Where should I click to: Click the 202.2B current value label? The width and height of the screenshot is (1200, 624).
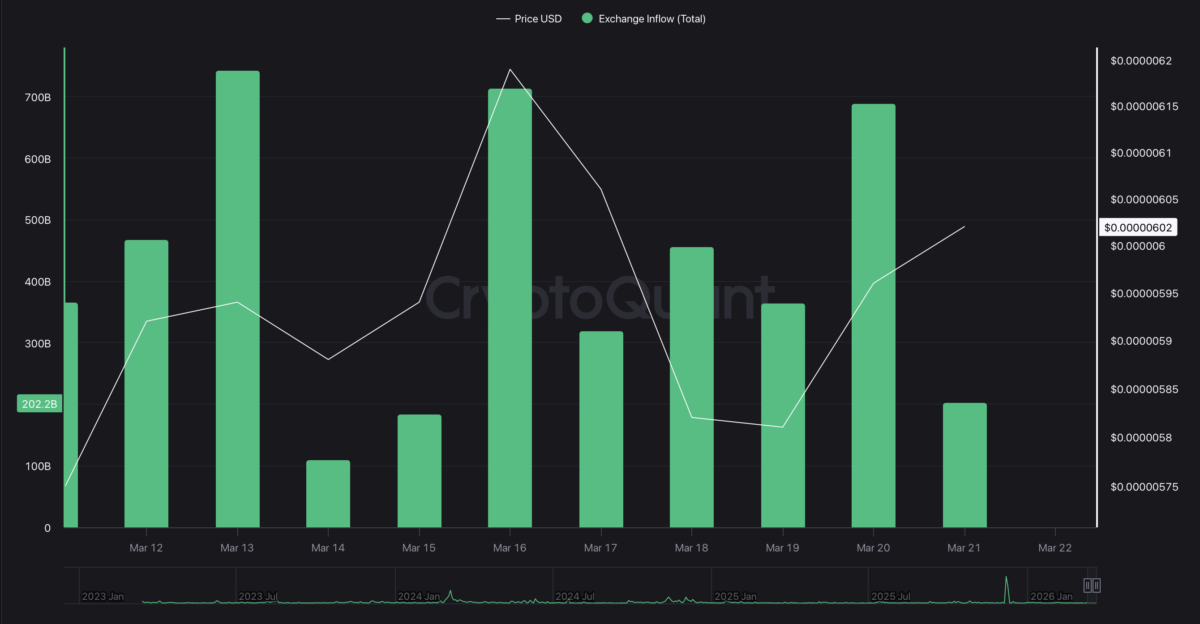[40, 404]
